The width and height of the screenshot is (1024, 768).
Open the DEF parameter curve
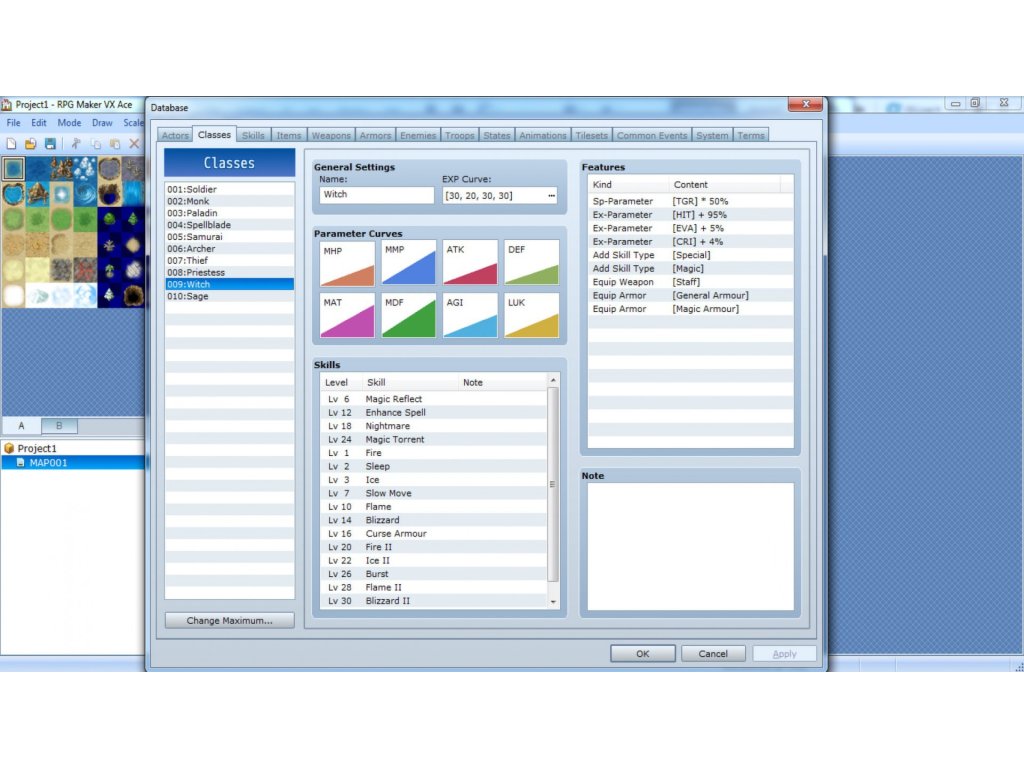[x=532, y=263]
